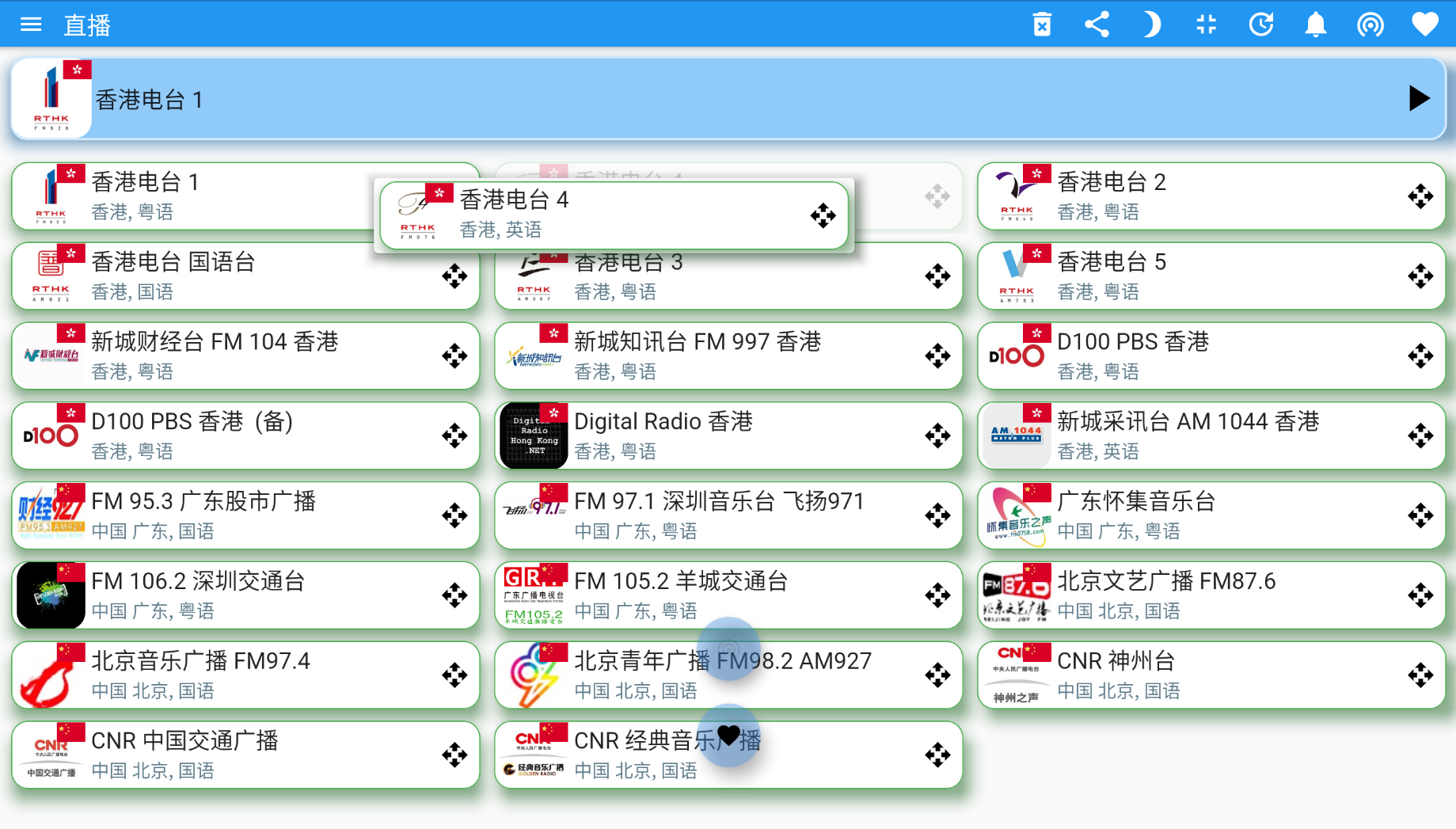Open Digital Radio 香港 station

click(x=728, y=435)
